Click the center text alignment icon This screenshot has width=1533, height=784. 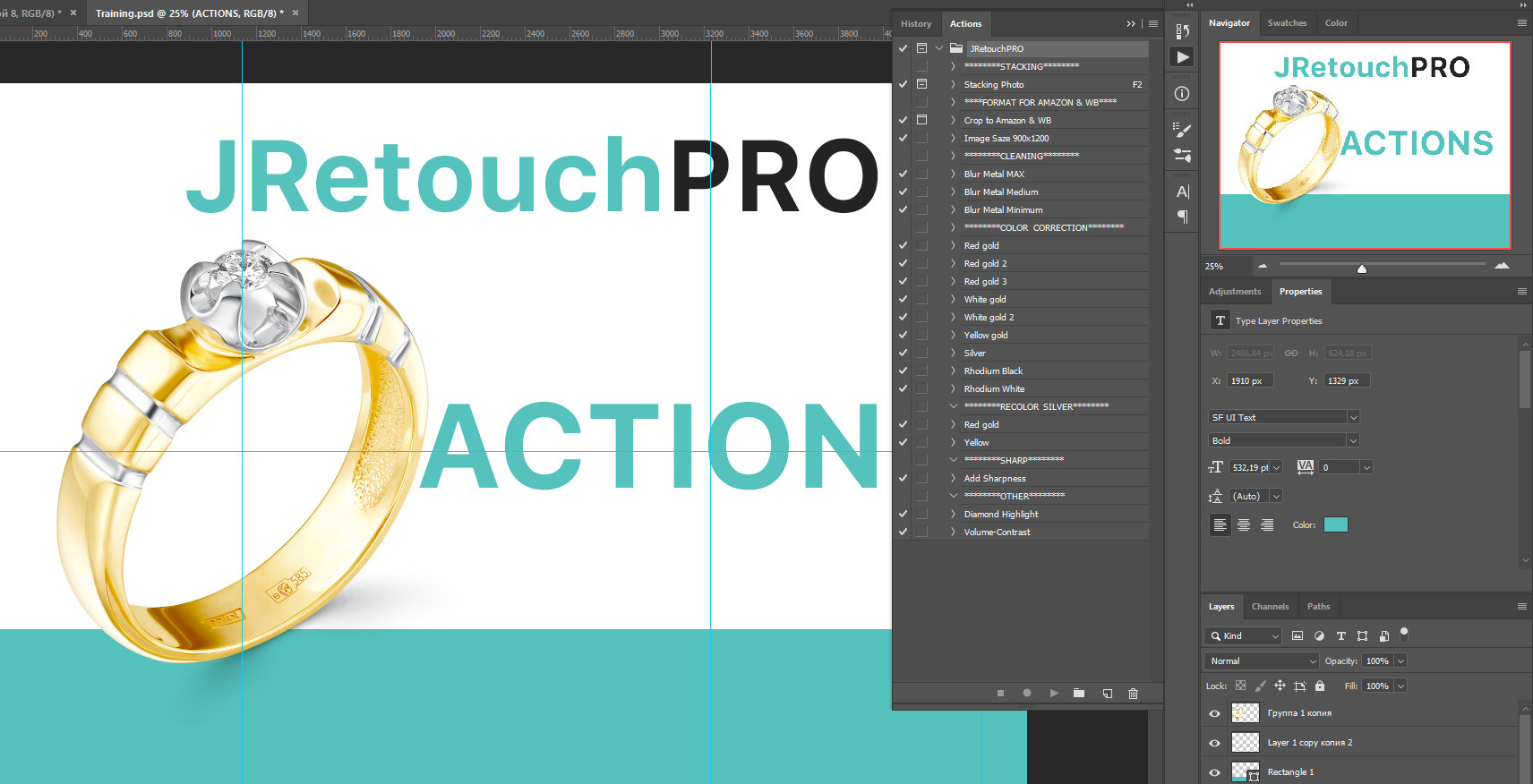click(x=1244, y=525)
